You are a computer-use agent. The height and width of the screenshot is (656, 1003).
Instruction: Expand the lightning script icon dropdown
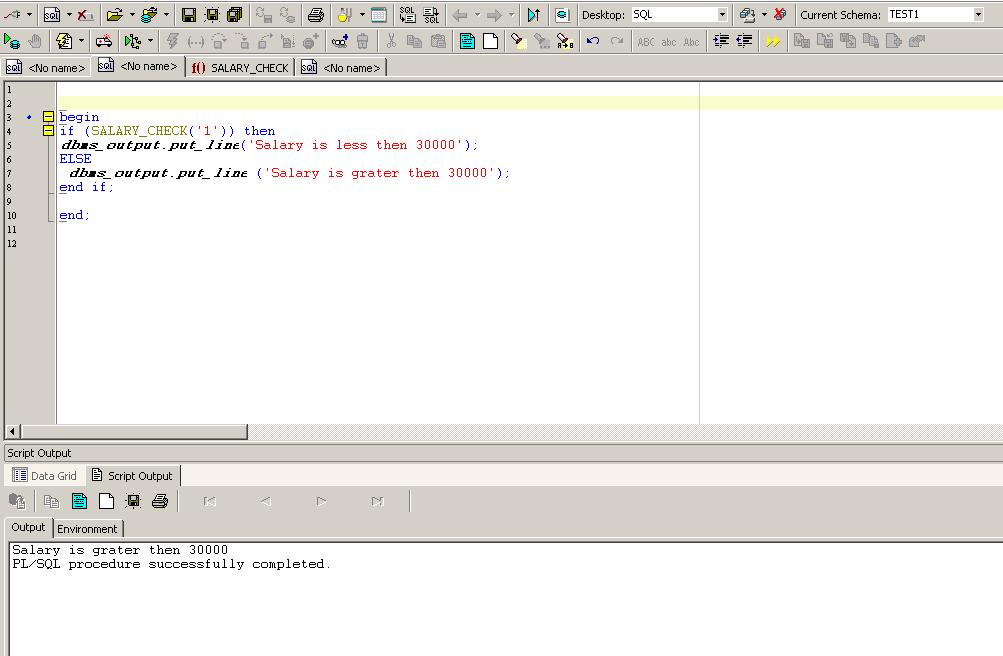(81, 42)
